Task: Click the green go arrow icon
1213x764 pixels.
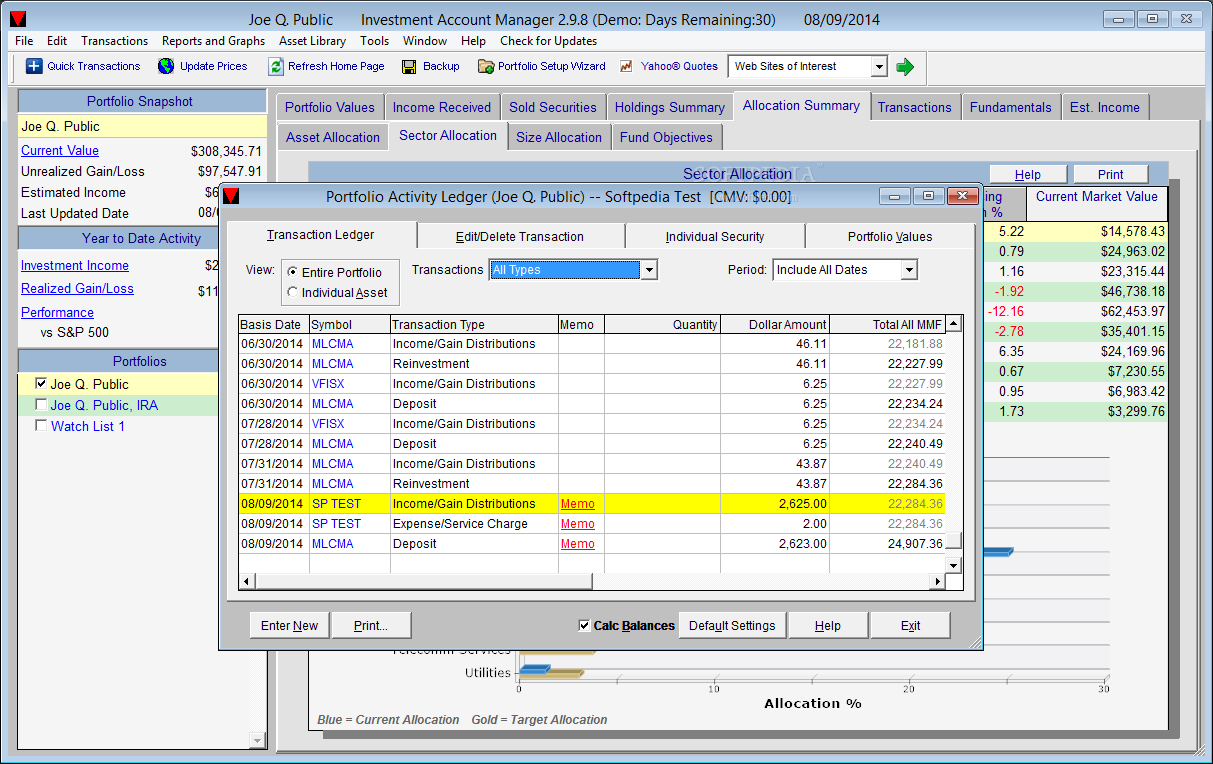Action: [905, 66]
